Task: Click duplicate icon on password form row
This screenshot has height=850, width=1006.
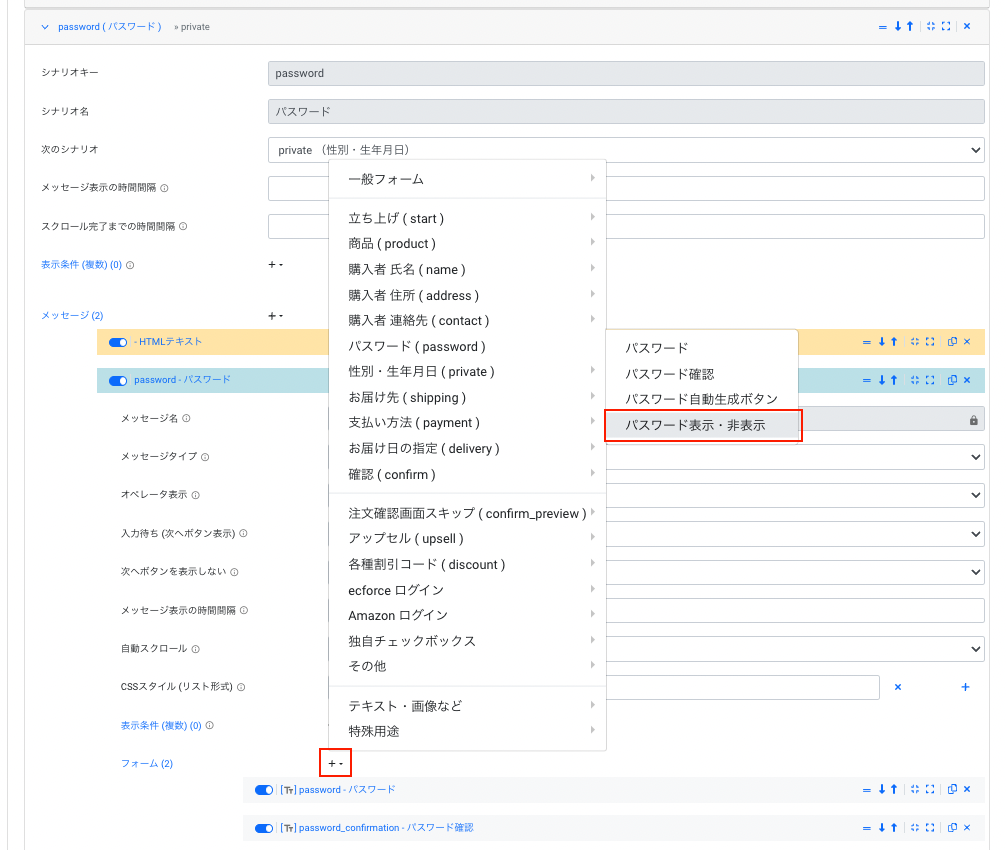Action: point(952,790)
